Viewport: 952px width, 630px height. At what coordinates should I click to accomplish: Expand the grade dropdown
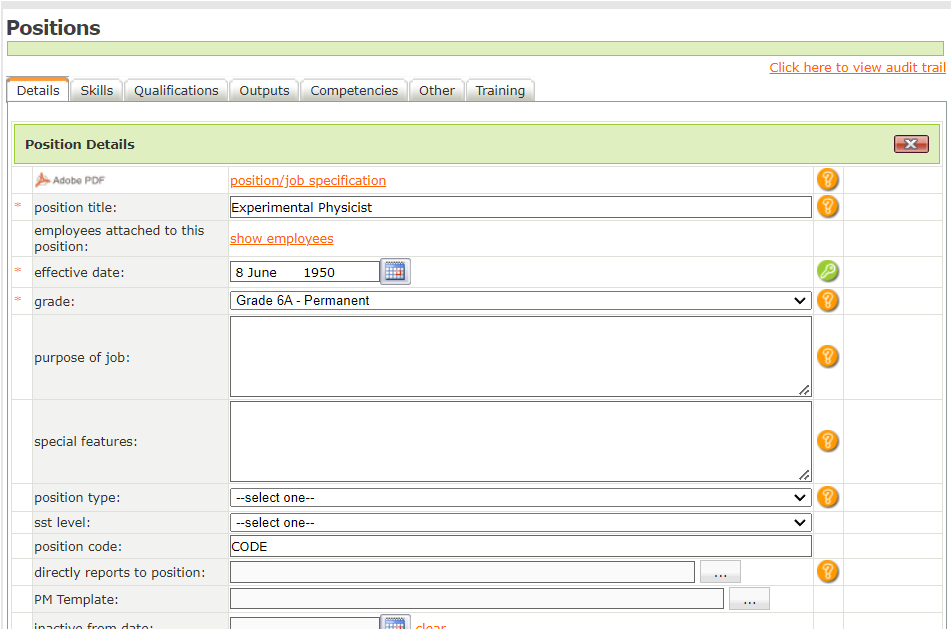pos(520,301)
